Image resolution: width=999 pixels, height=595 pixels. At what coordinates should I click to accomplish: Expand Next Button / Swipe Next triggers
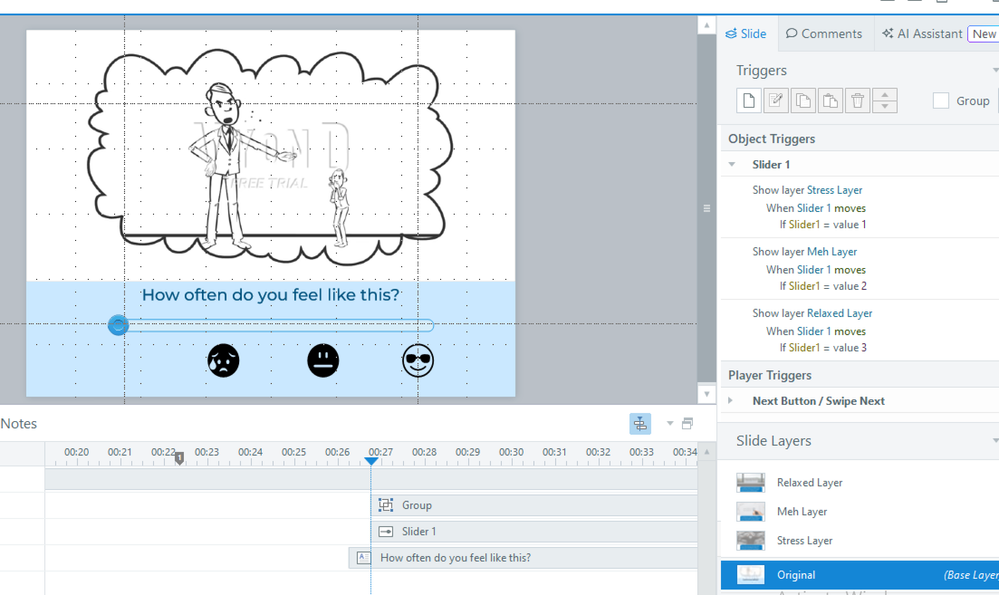coord(731,401)
